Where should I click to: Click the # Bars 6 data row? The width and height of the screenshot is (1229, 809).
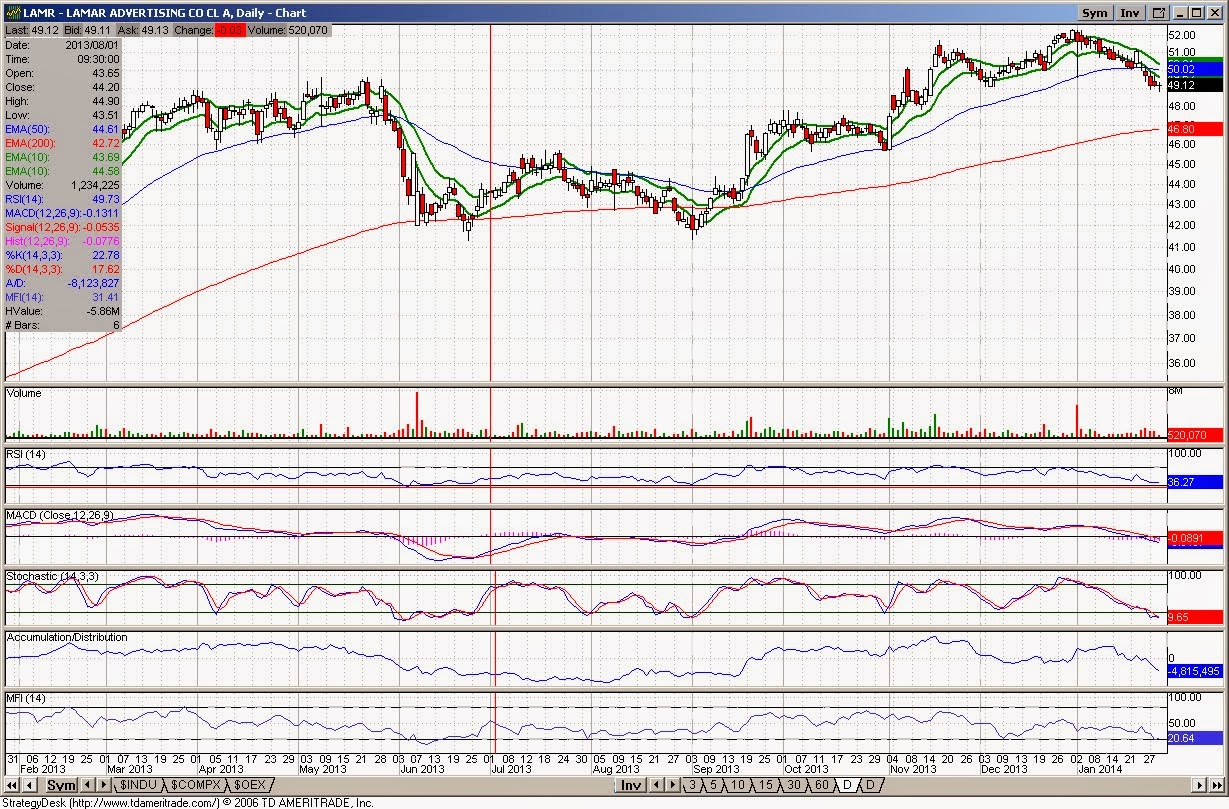click(63, 325)
